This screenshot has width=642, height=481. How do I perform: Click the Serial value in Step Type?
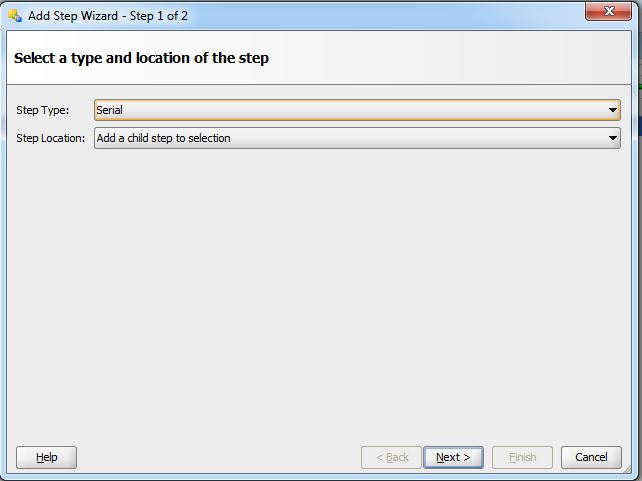[109, 110]
